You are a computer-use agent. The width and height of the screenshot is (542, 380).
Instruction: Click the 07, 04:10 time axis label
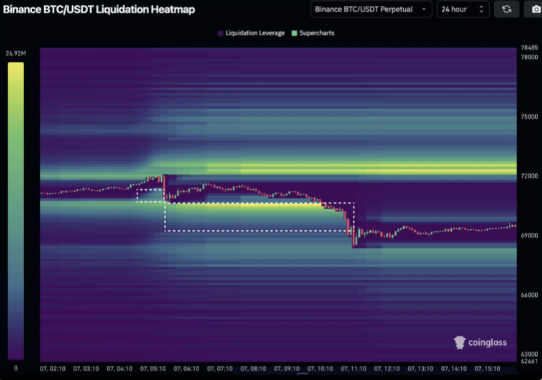120,369
